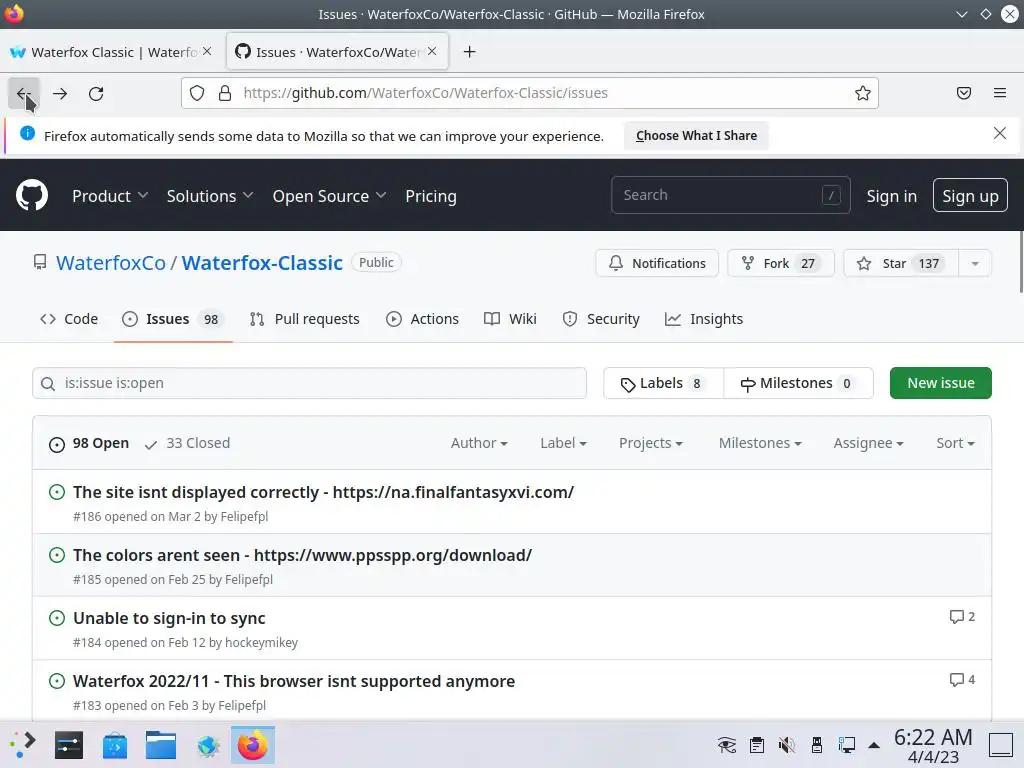Show hidden system tray icons arrow

(874, 745)
